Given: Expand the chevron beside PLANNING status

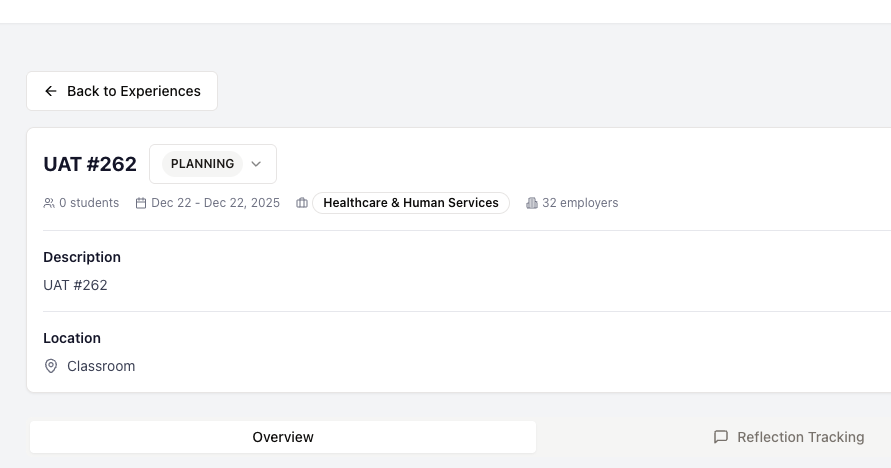Looking at the screenshot, I should coord(256,164).
